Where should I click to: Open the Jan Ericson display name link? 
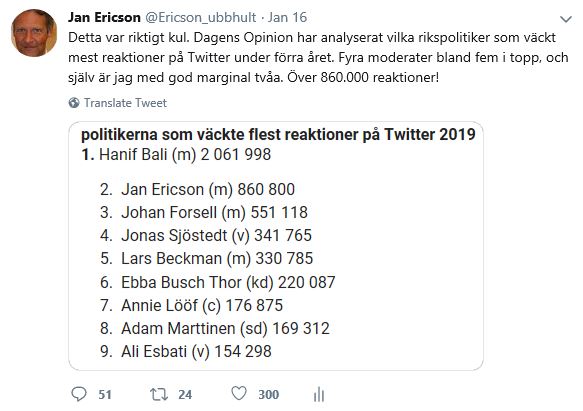tap(104, 17)
